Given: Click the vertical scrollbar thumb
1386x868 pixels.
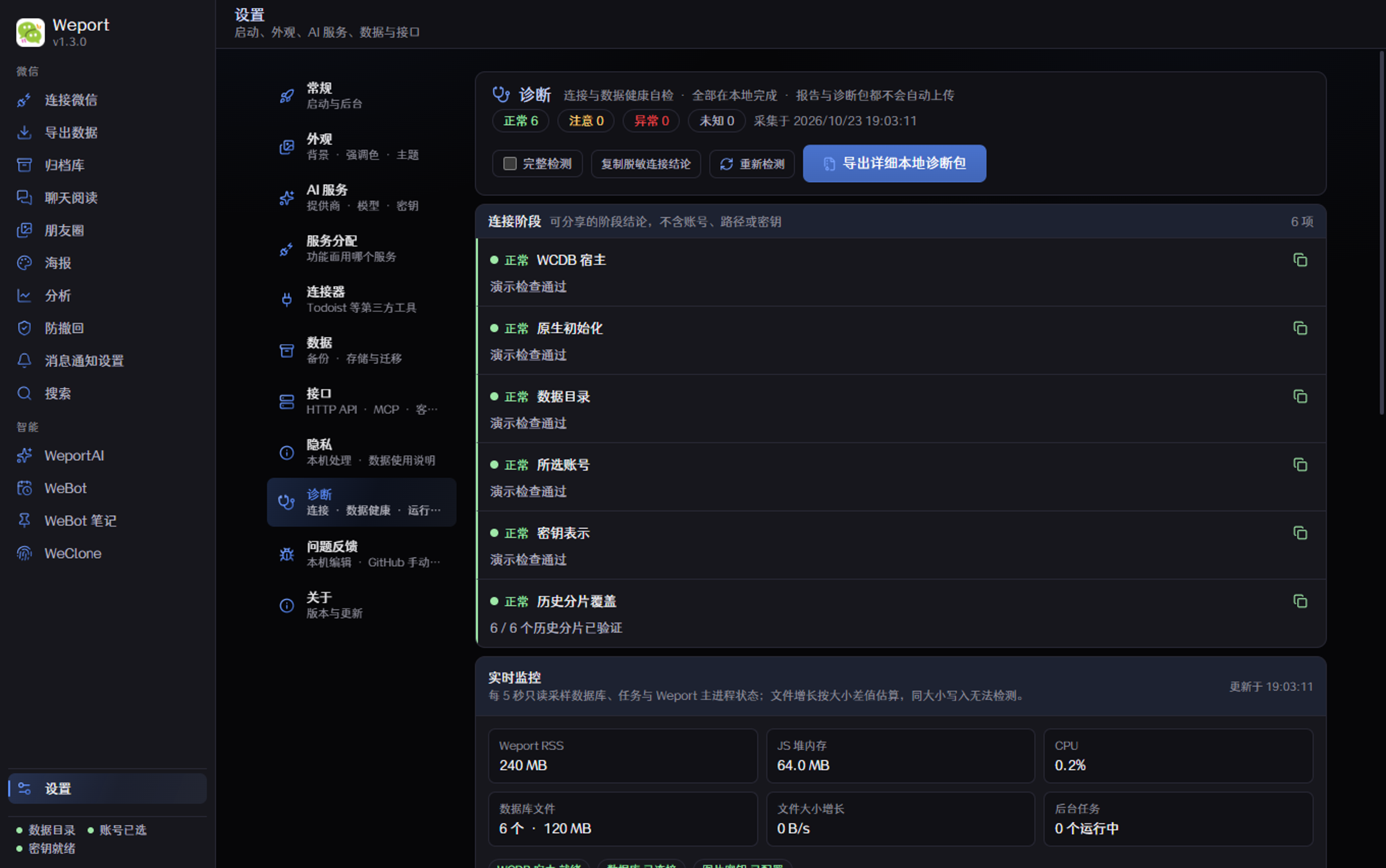Looking at the screenshot, I should [1381, 232].
